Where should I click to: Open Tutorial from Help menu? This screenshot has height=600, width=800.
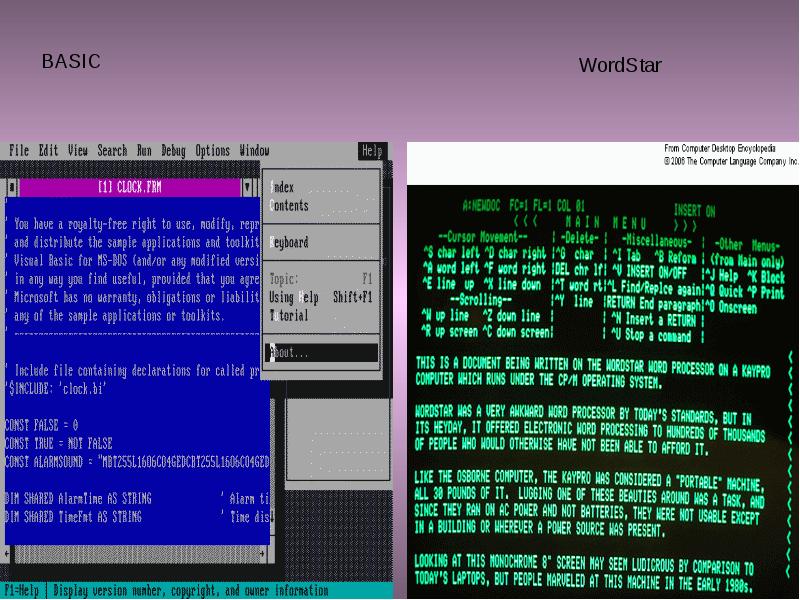pos(321,316)
